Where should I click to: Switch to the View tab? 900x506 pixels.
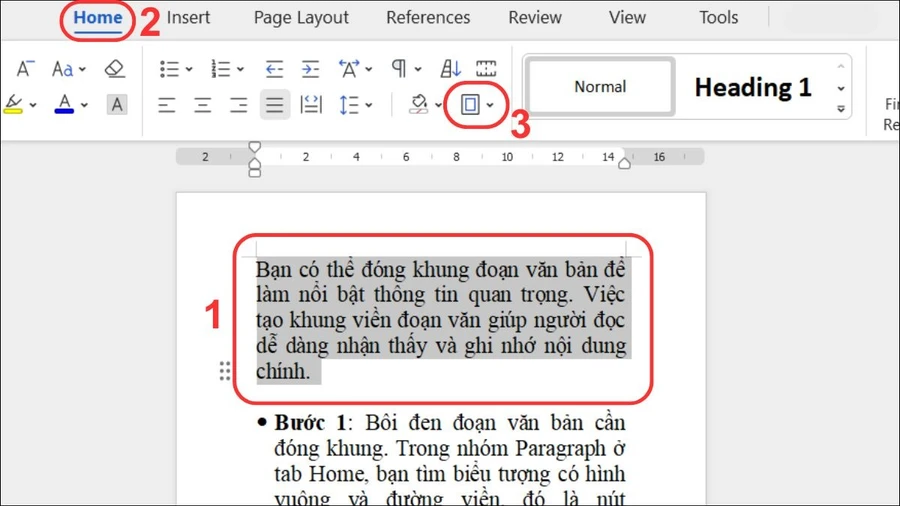[x=627, y=18]
